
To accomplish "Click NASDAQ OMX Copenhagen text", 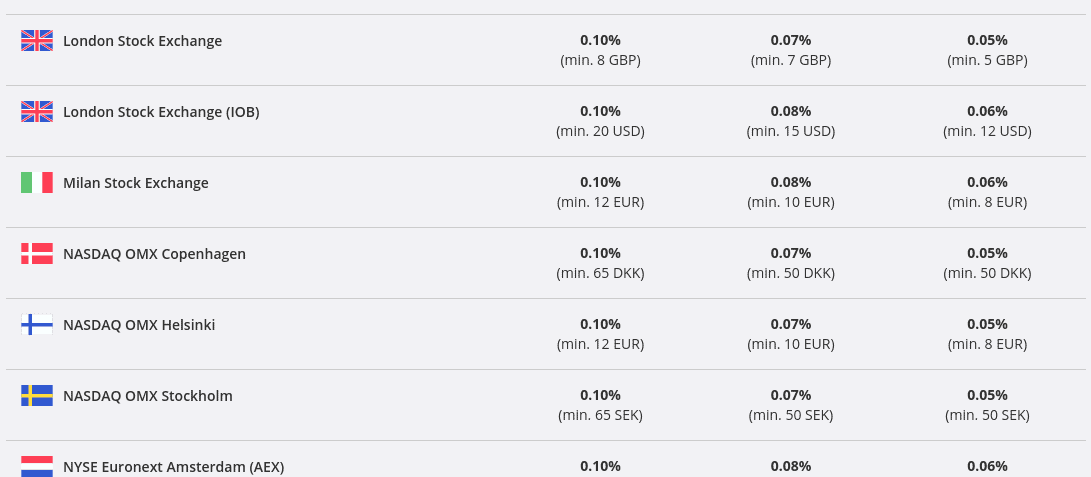I will (x=154, y=254).
